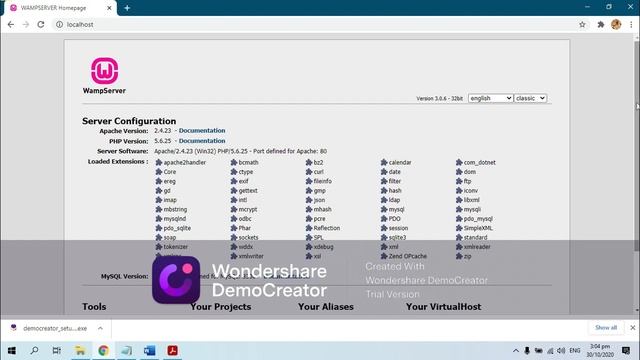Expand the democreator download options chevron

(x=100, y=328)
